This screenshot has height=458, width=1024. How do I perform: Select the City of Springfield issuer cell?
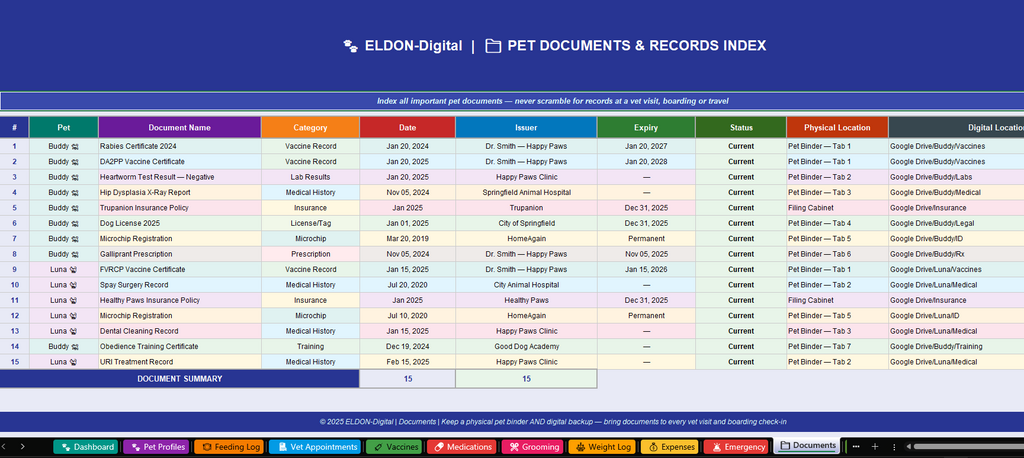click(x=526, y=223)
